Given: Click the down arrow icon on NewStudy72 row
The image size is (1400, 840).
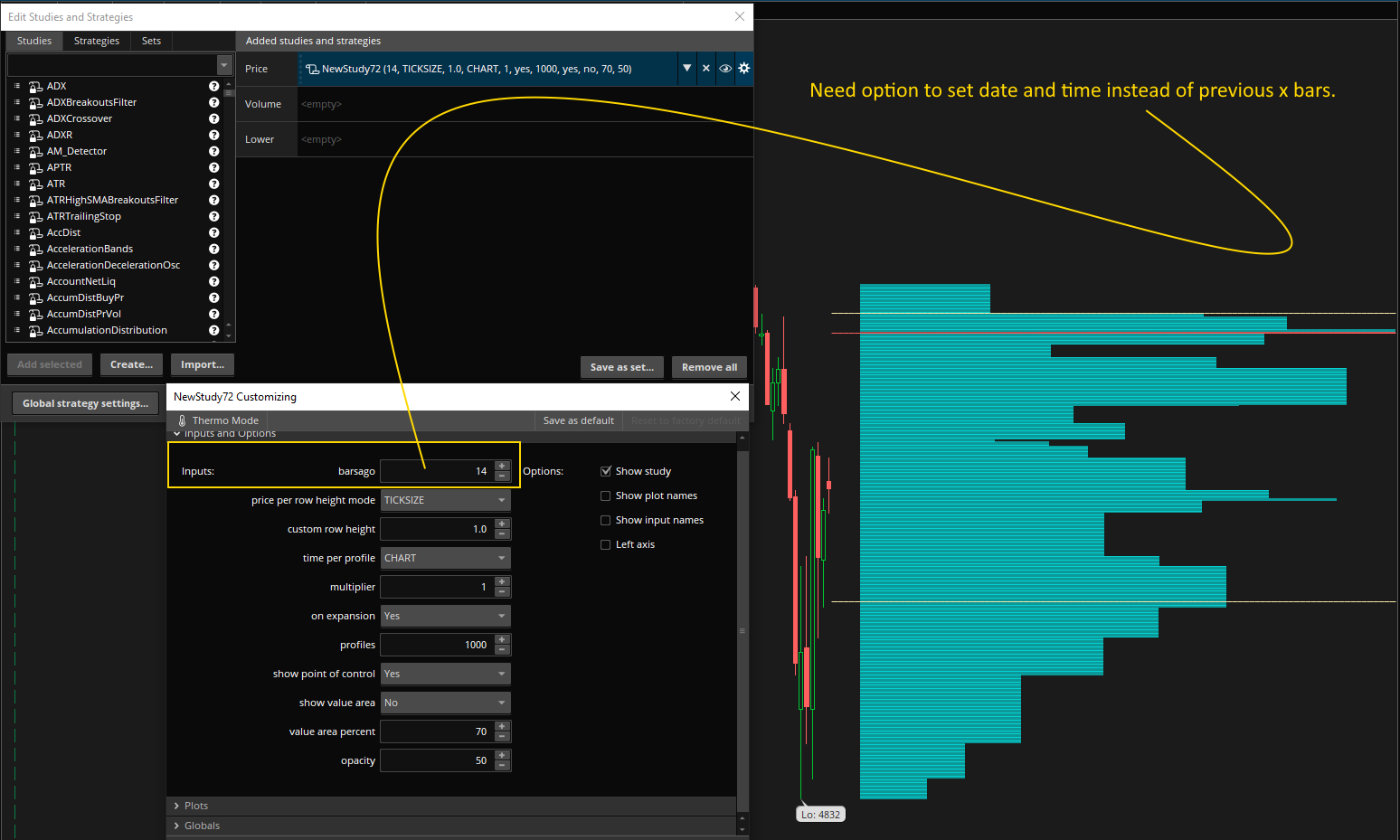Looking at the screenshot, I should [x=686, y=69].
